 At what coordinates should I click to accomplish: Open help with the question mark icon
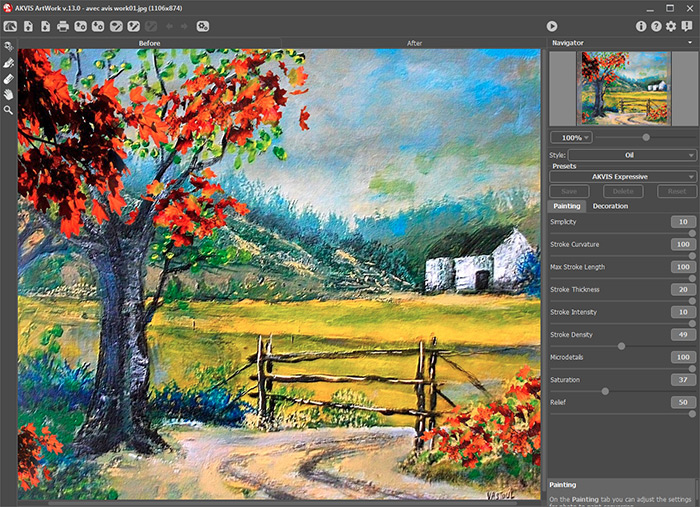[x=656, y=26]
